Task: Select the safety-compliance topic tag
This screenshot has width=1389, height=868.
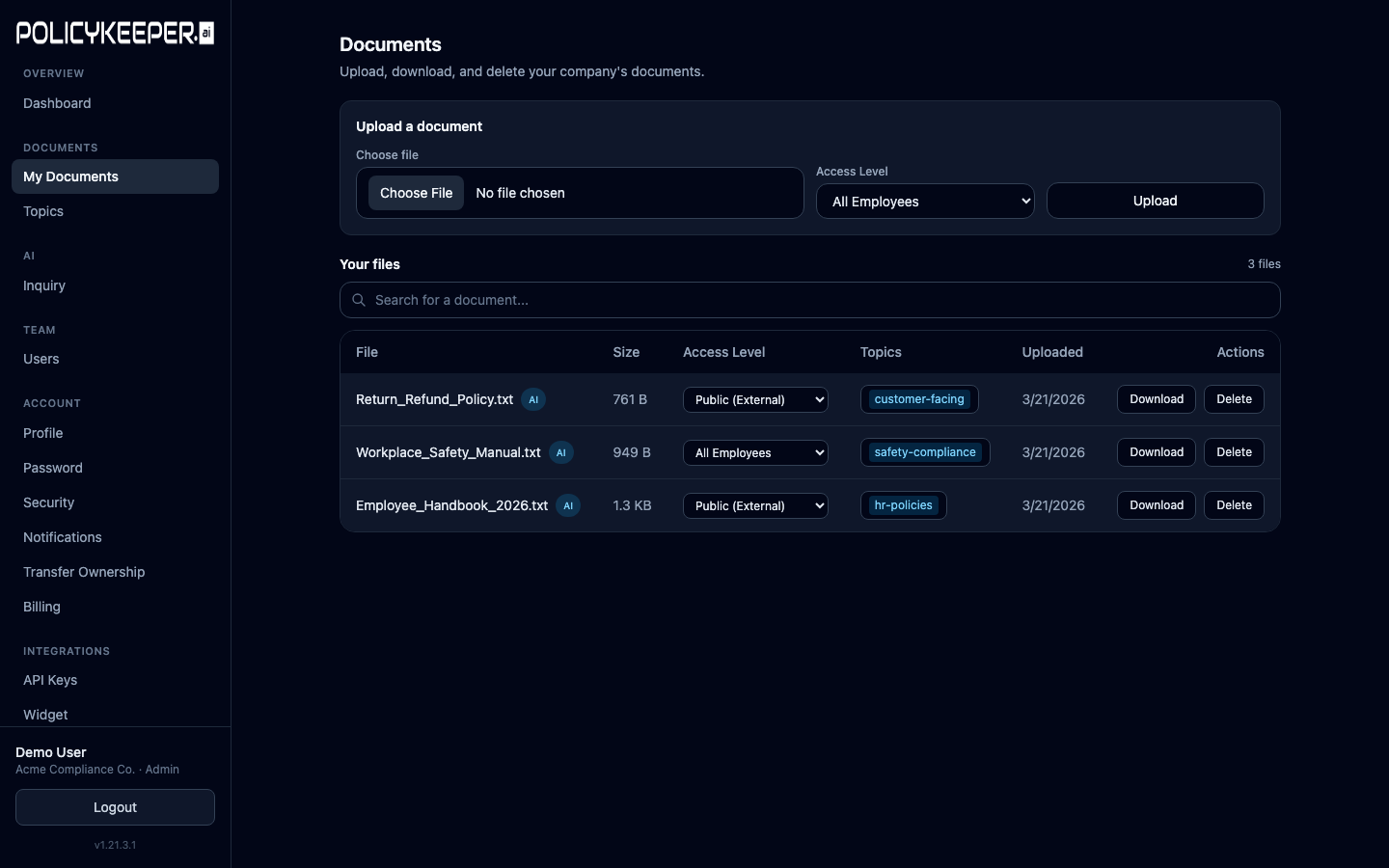Action: (924, 452)
